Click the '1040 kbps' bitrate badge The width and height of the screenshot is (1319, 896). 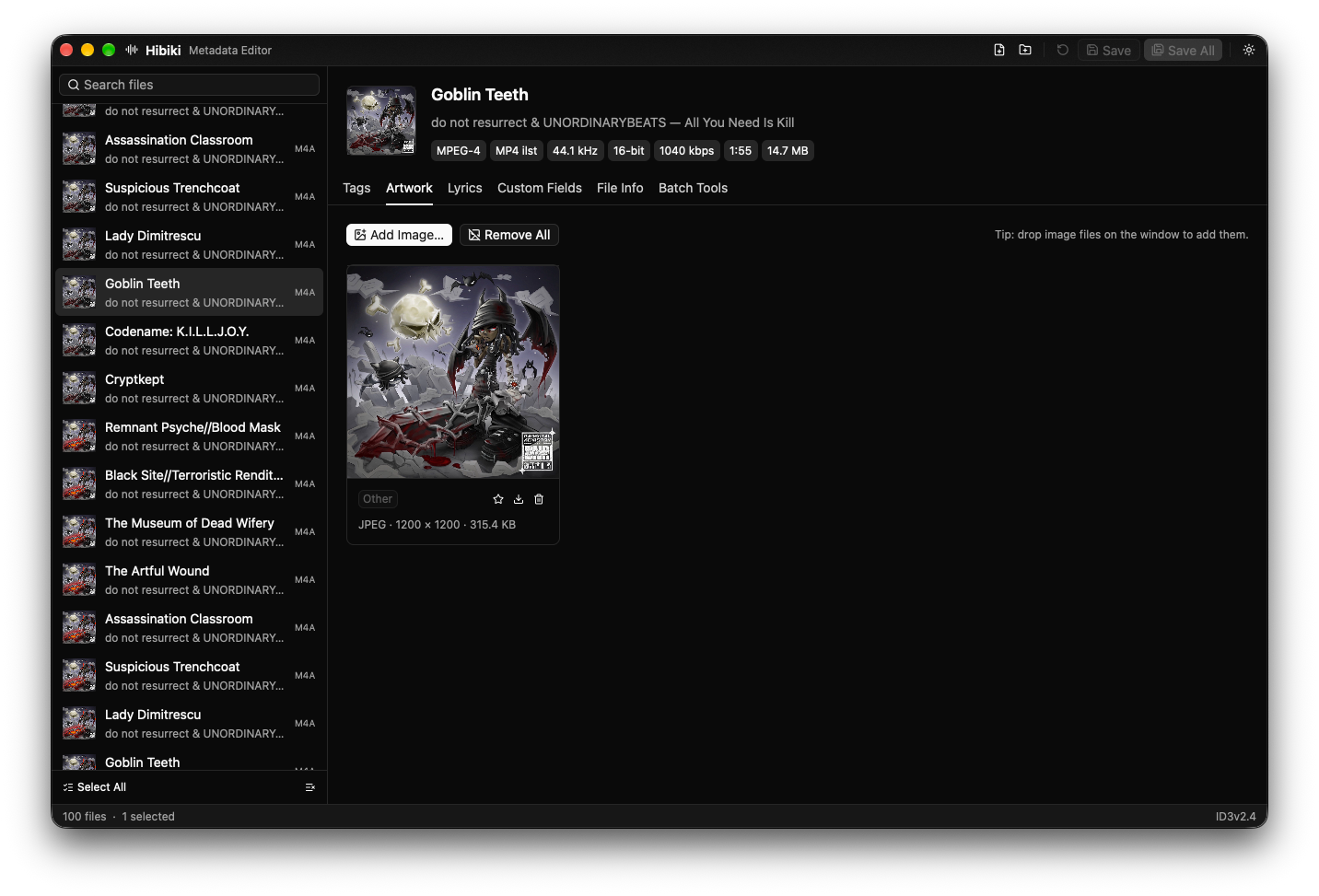[686, 151]
